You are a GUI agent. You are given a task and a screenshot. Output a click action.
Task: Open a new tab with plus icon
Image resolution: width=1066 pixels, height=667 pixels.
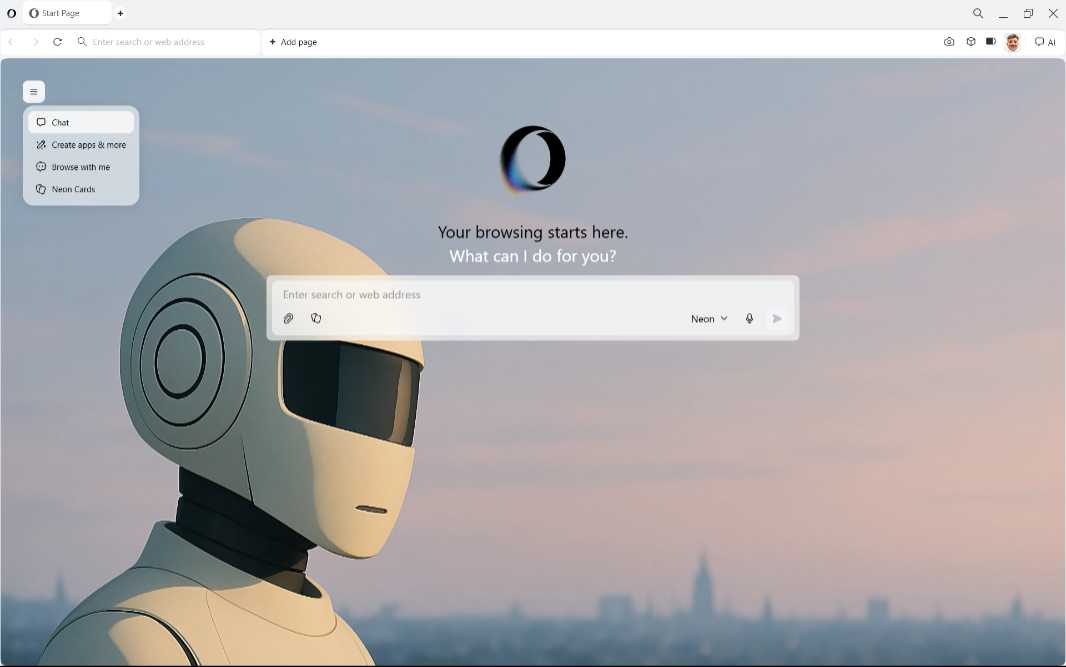click(120, 13)
